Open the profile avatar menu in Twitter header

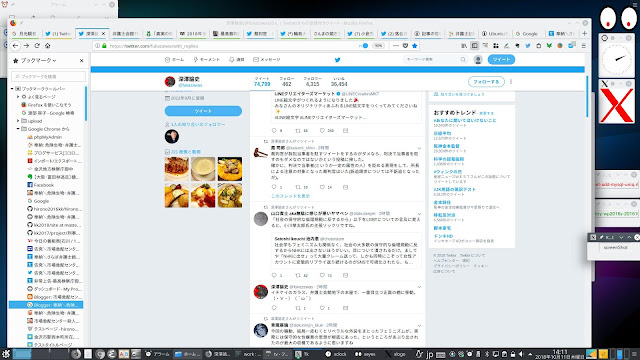tap(478, 60)
